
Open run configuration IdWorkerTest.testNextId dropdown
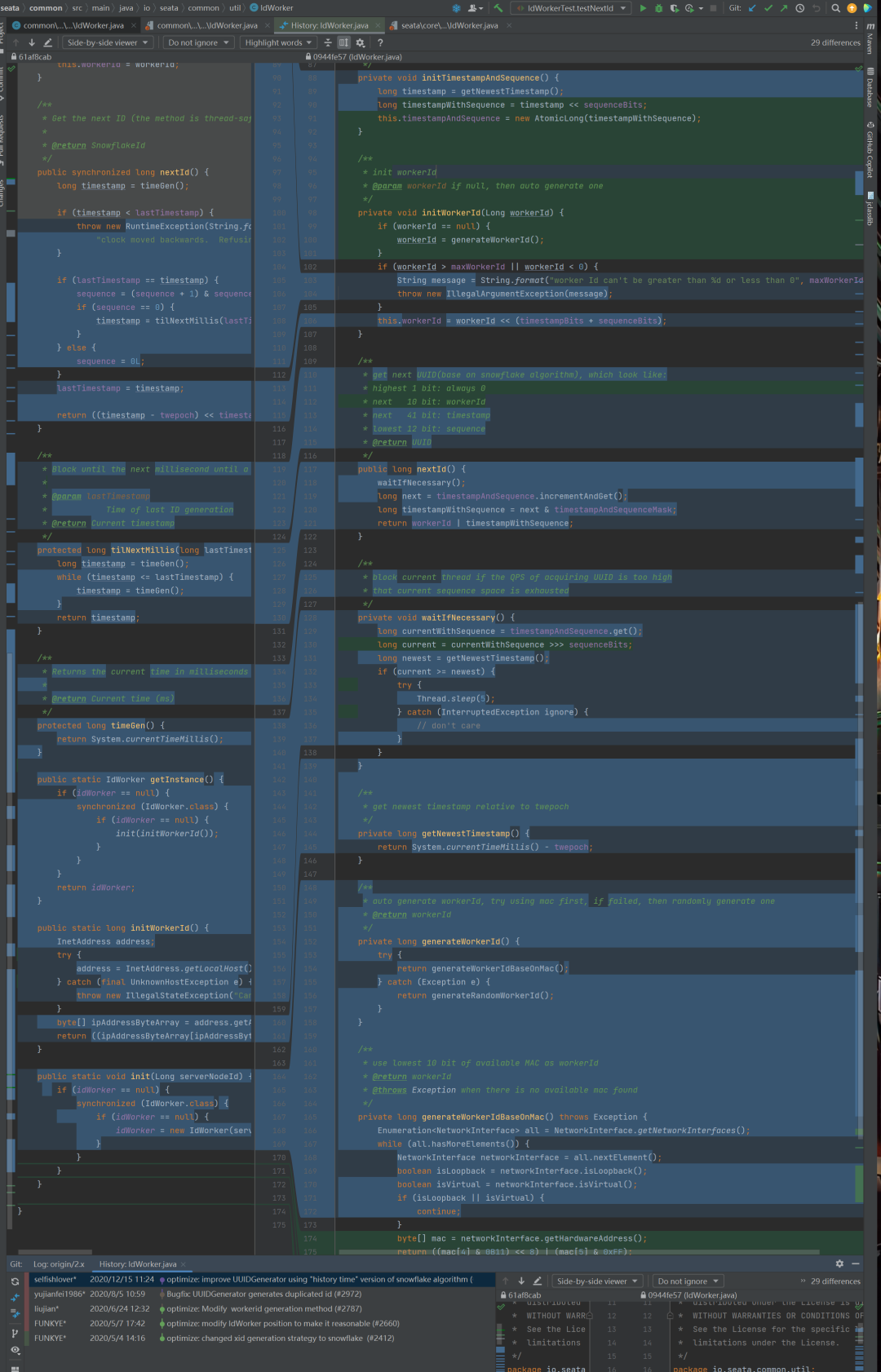tap(572, 8)
